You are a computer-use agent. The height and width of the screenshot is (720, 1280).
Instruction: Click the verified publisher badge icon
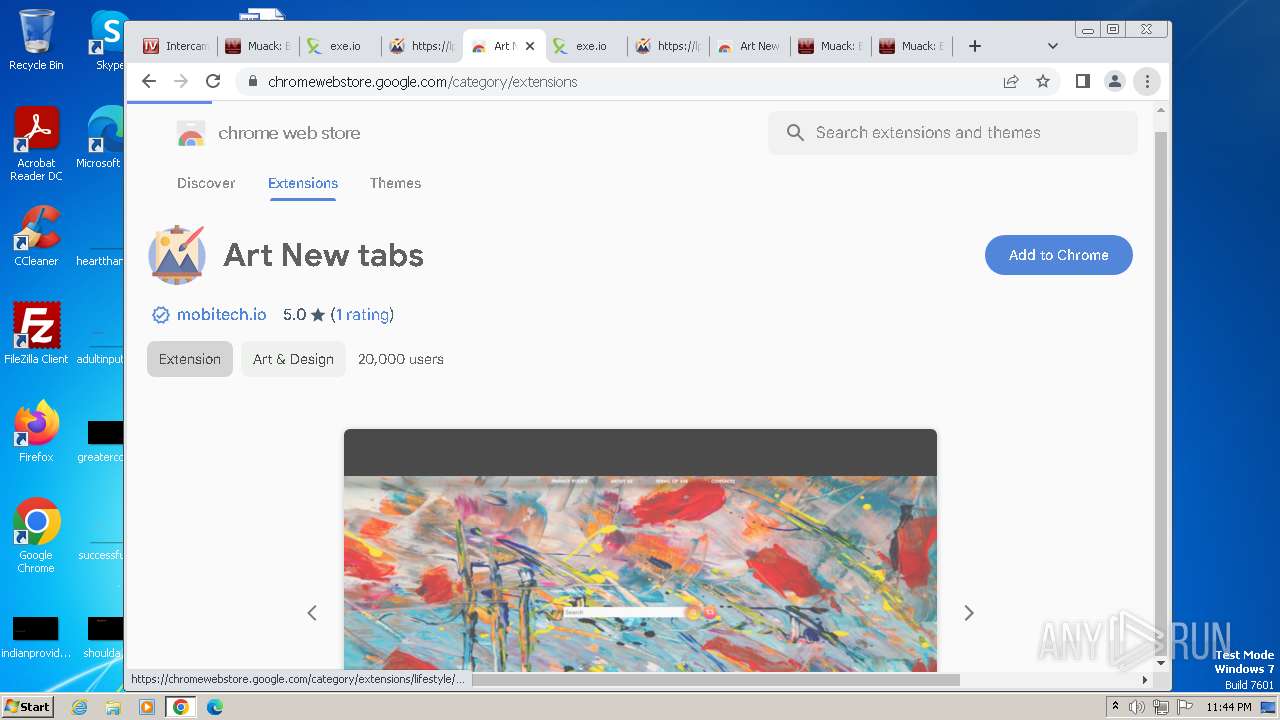160,315
